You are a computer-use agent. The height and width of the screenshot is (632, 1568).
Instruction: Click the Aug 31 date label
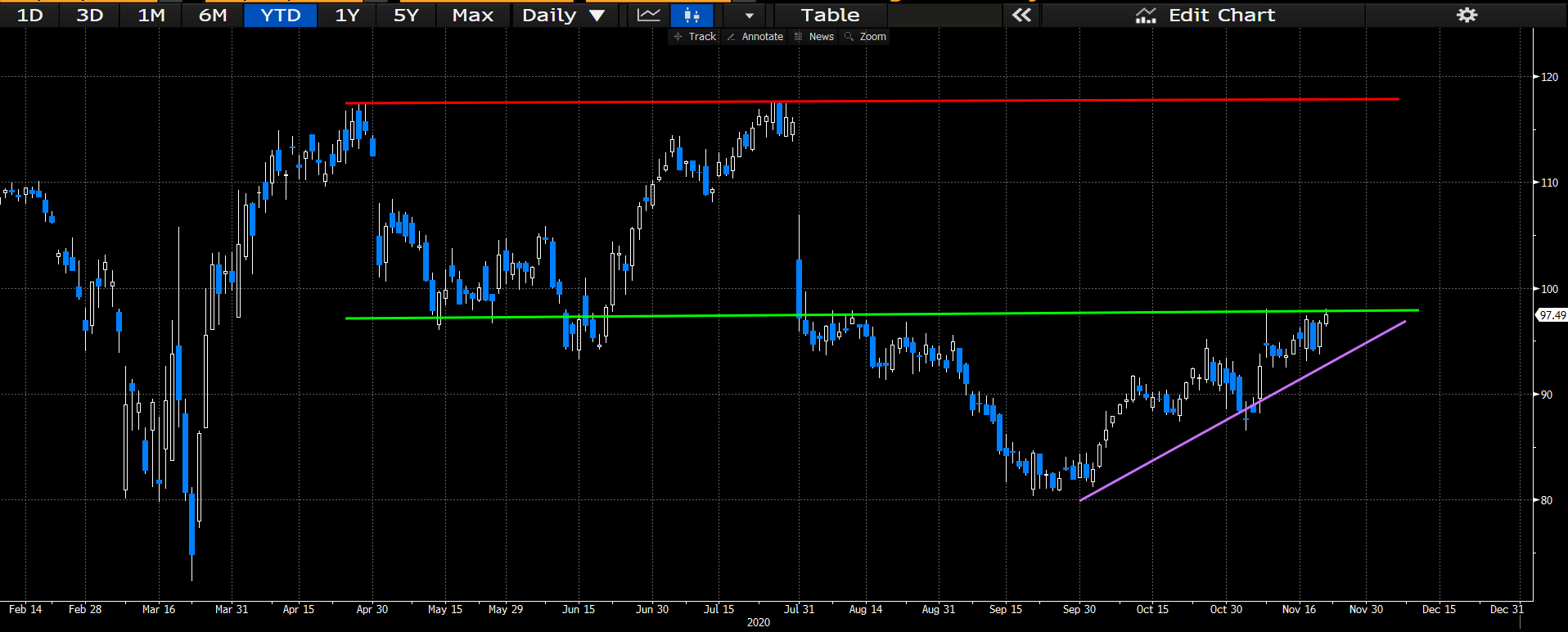pos(939,609)
